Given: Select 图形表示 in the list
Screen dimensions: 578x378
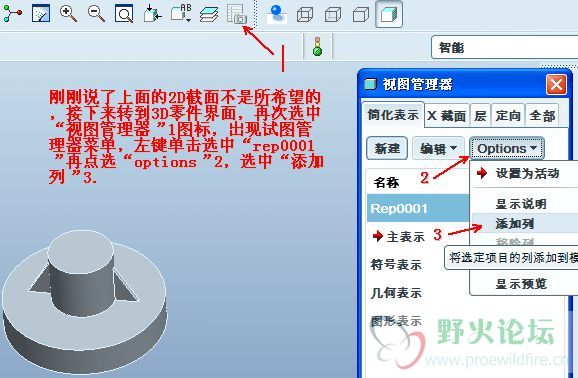Looking at the screenshot, I should (x=396, y=321).
